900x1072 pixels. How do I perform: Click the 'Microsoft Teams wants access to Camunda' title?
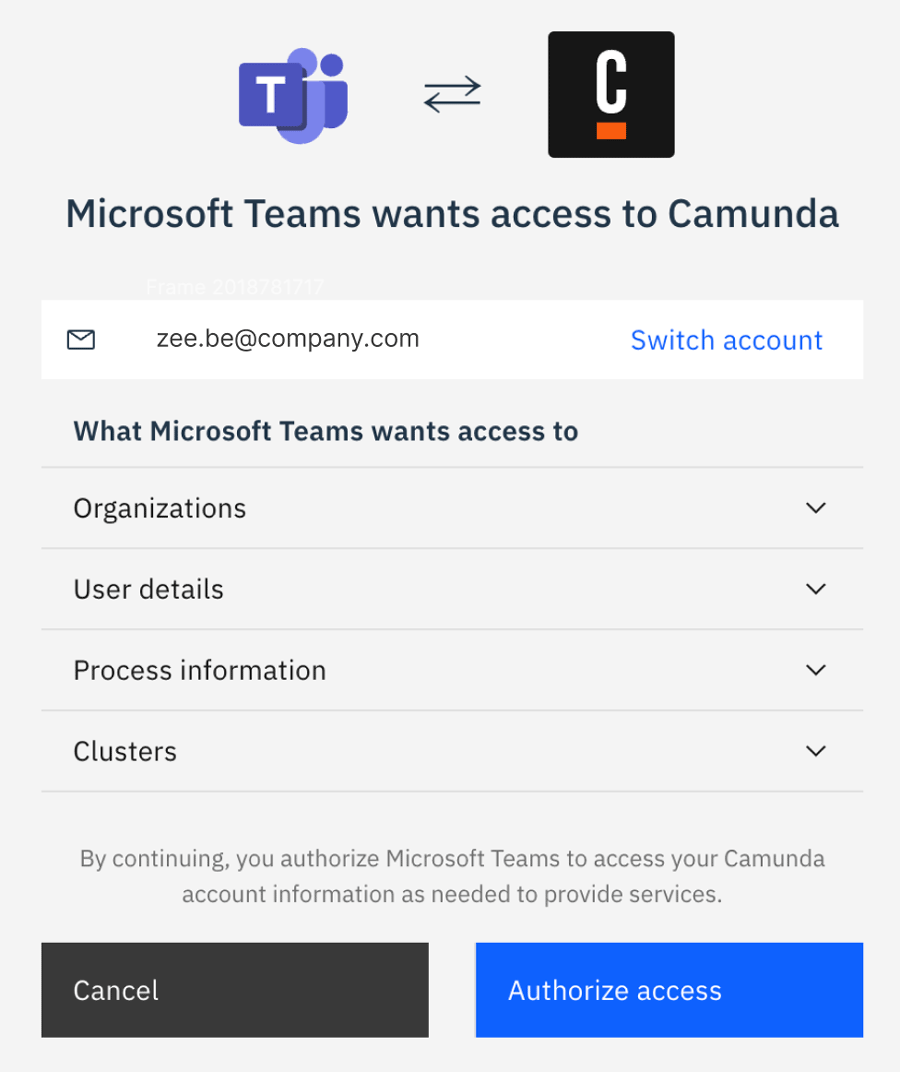coord(452,214)
